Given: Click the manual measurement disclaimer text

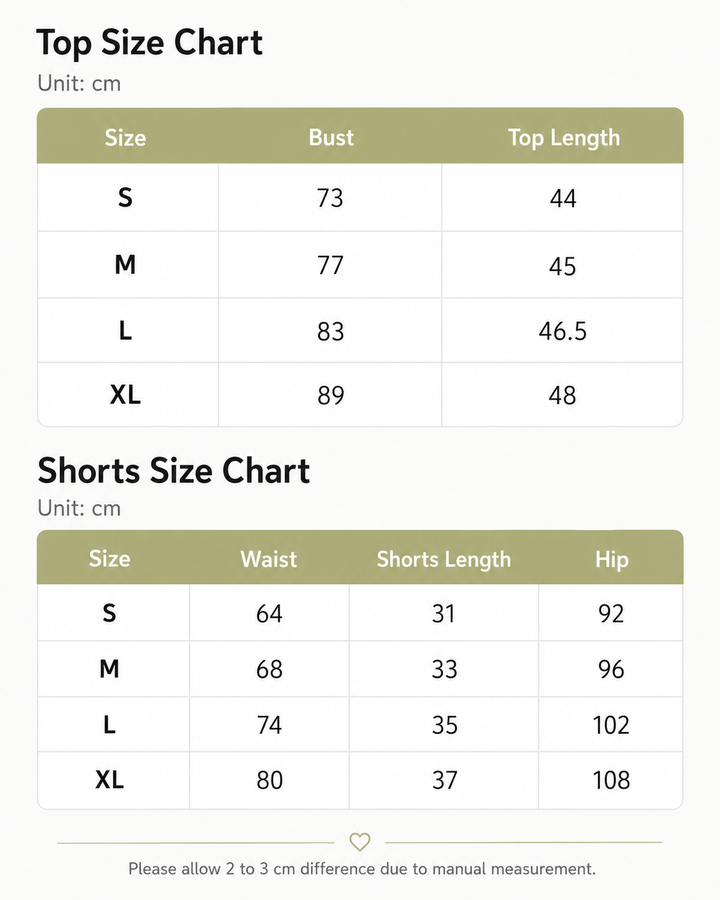Looking at the screenshot, I should tap(362, 868).
